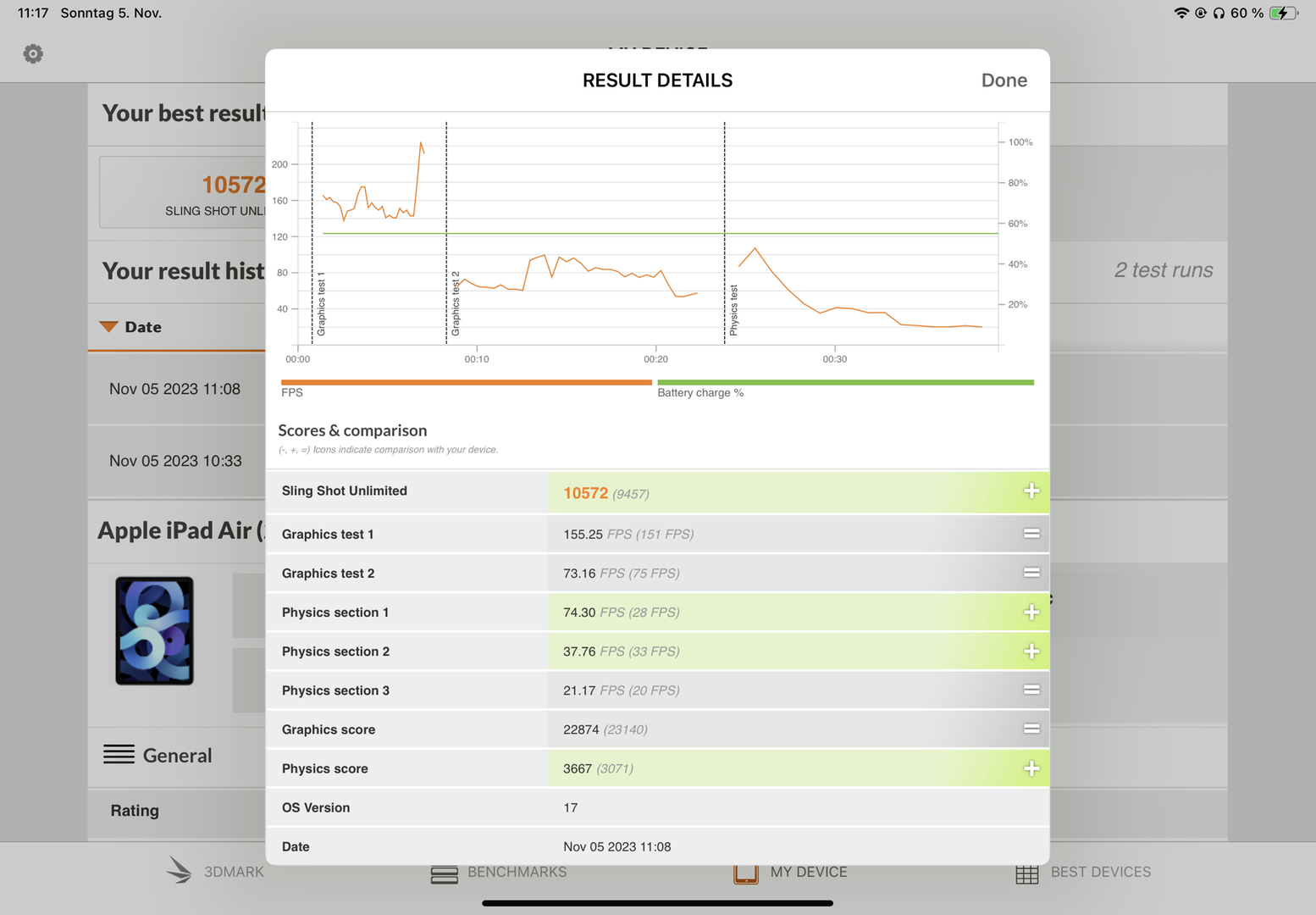The width and height of the screenshot is (1316, 915).
Task: Click the Graphics test 2 label
Action: click(328, 574)
